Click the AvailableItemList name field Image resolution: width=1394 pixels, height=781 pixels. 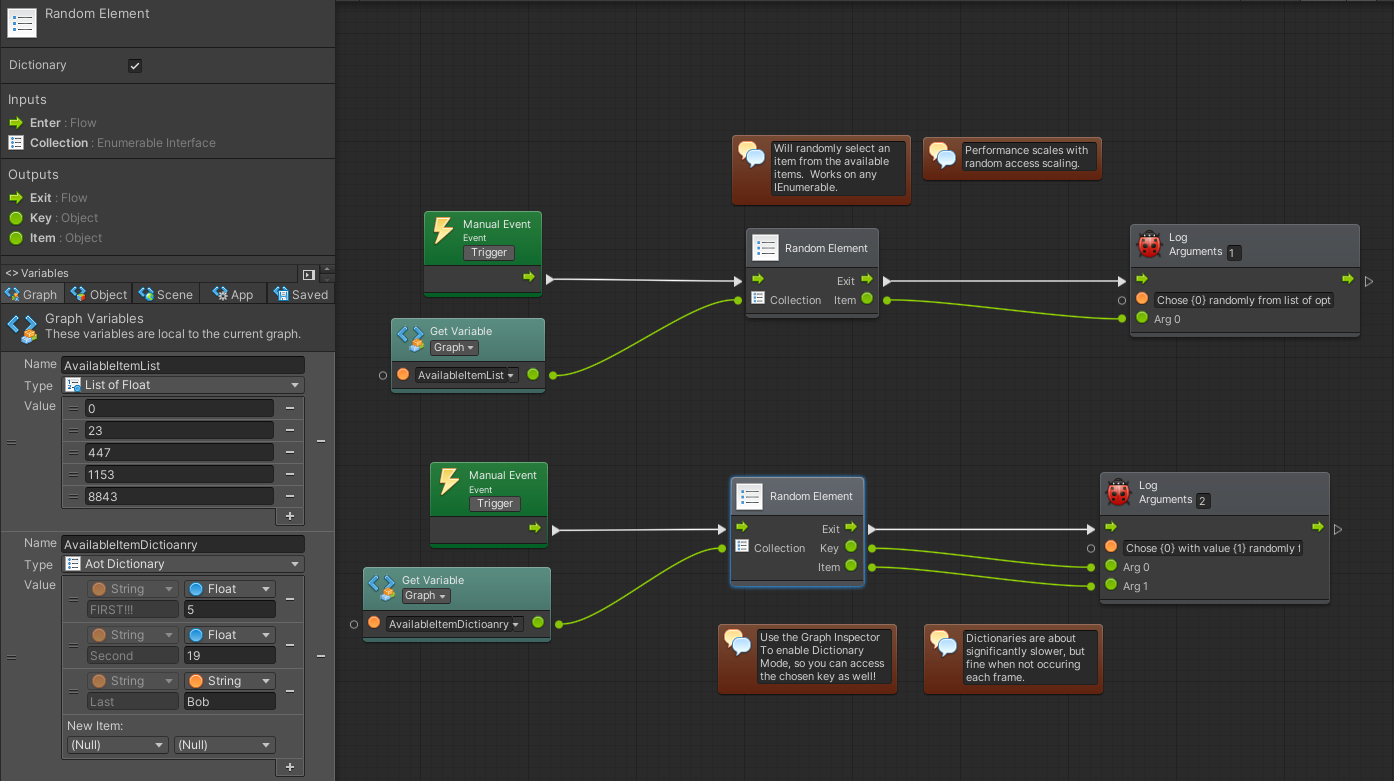(x=183, y=365)
